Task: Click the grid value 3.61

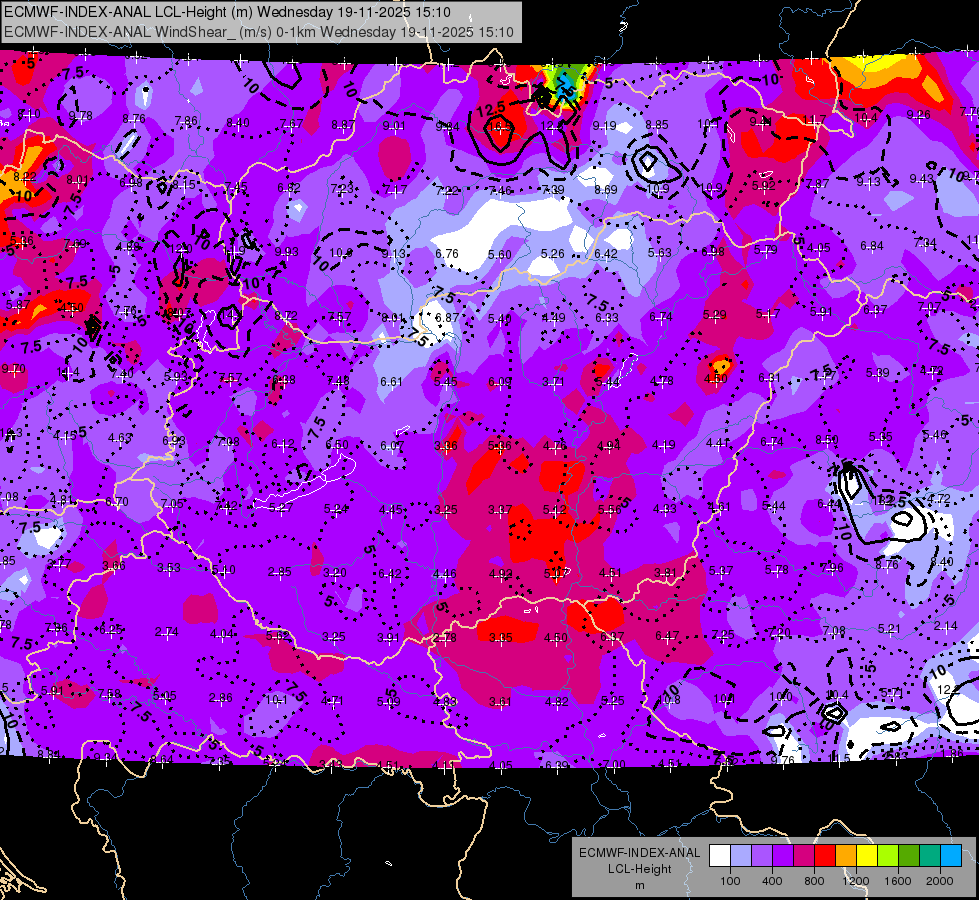Action: coord(500,701)
